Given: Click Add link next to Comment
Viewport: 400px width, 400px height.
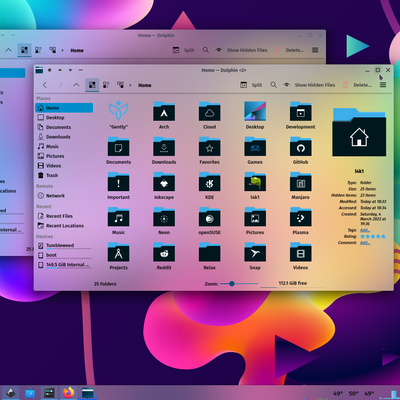Looking at the screenshot, I should click(x=365, y=242).
